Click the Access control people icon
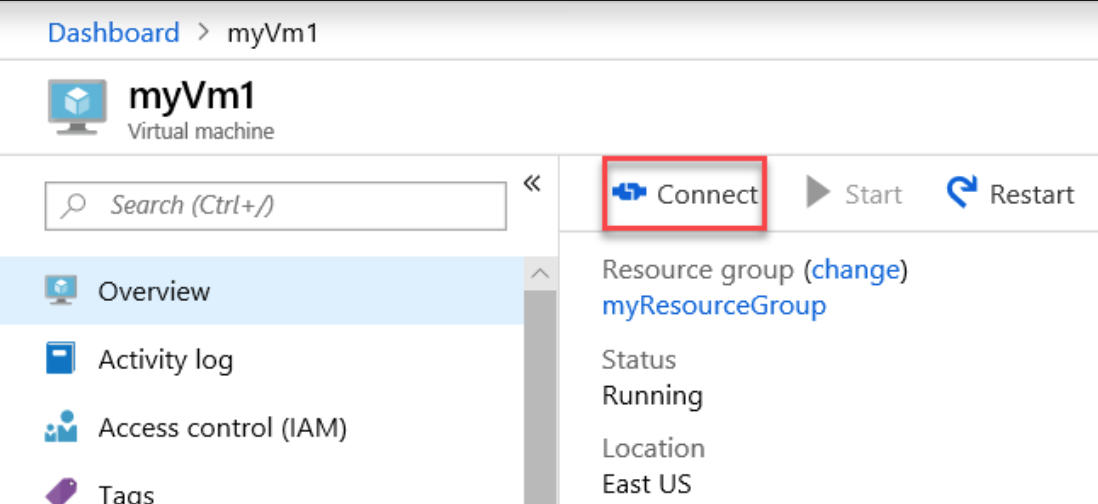This screenshot has width=1098, height=504. [60, 426]
